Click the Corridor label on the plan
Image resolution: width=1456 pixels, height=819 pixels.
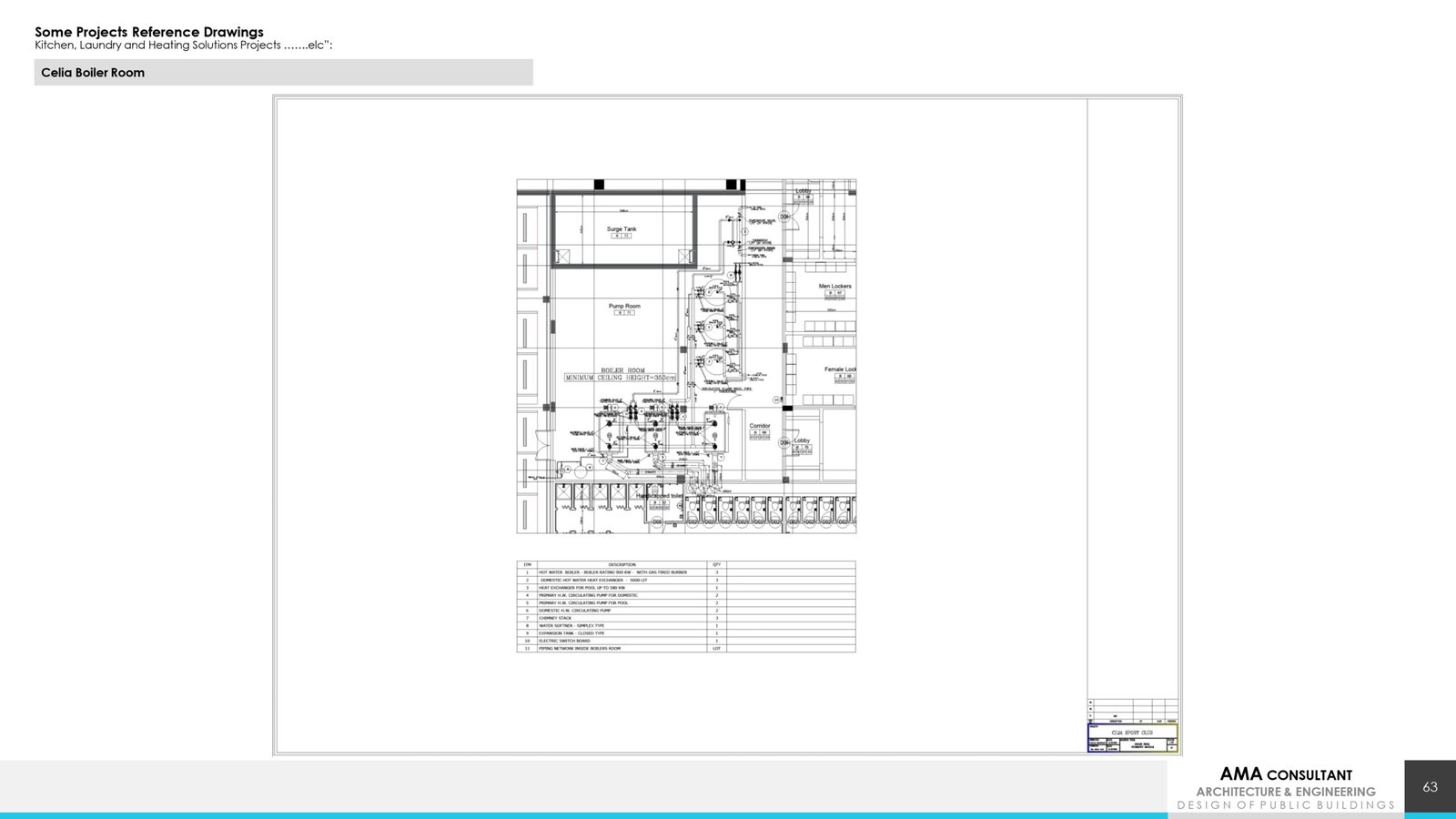(x=760, y=426)
